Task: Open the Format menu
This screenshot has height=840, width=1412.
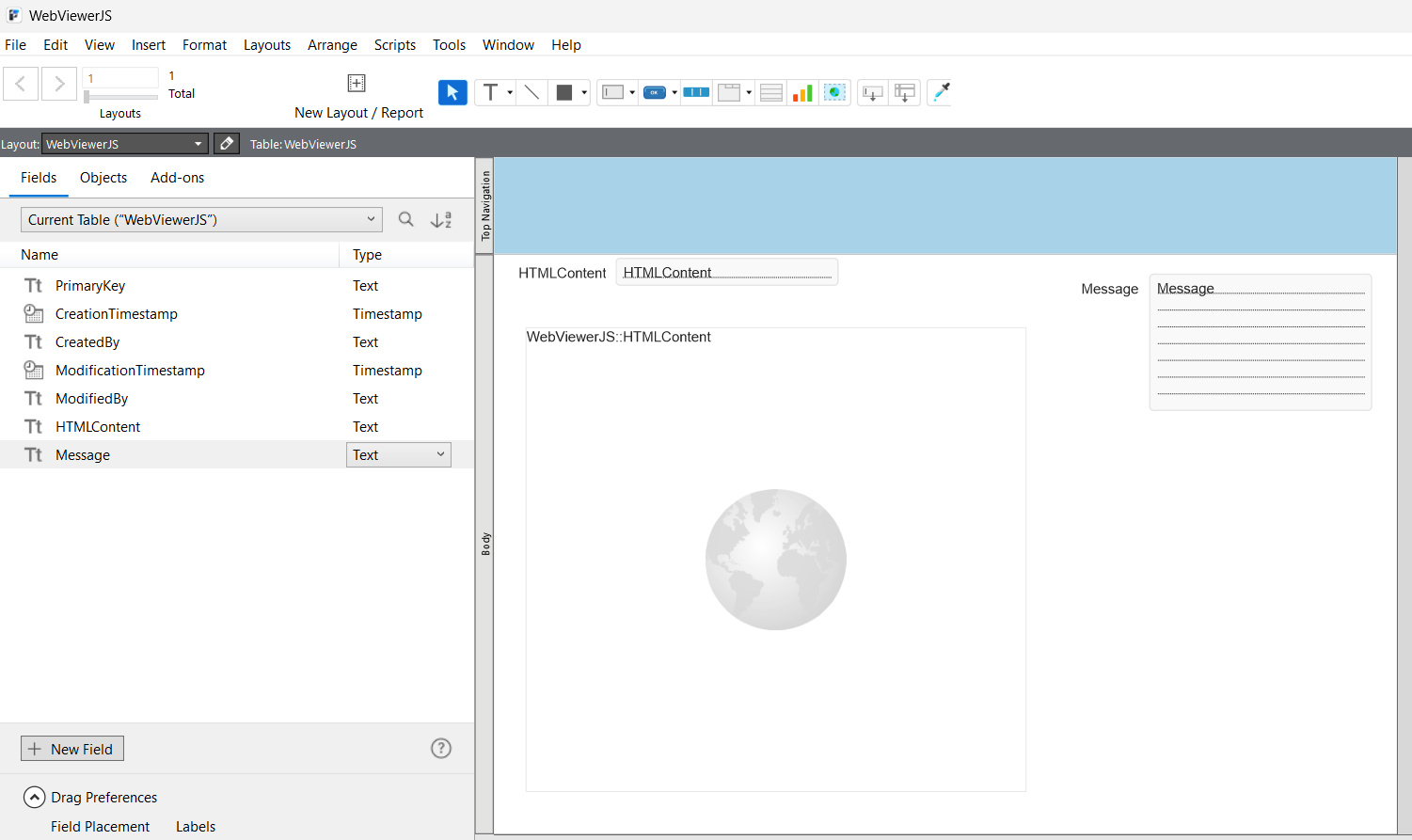Action: coord(205,45)
